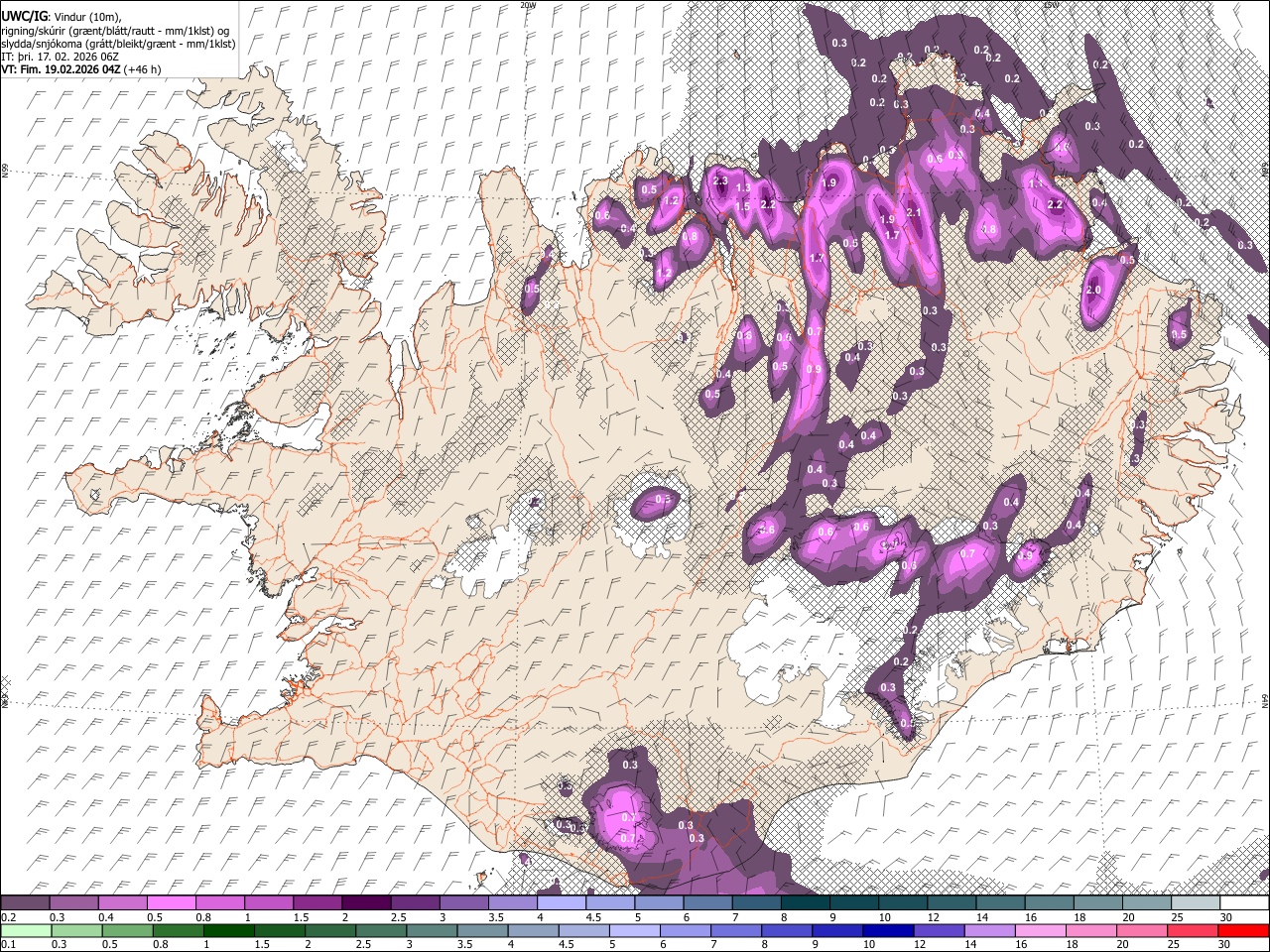
Task: Click the 'slydda/snjókoma' legend description line
Action: click(118, 44)
